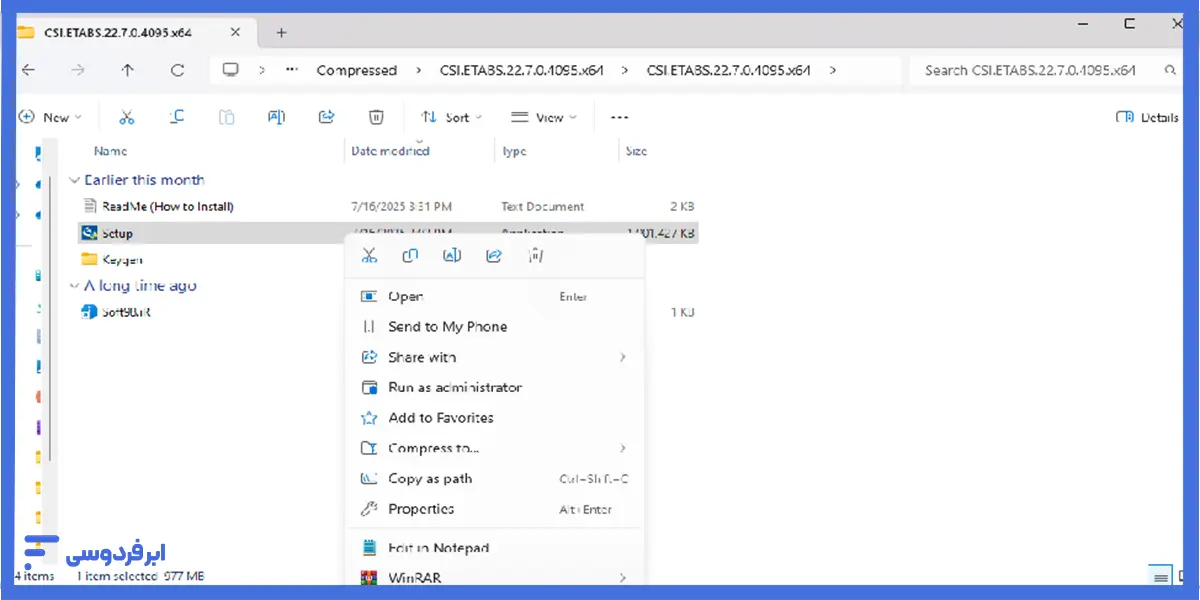
Task: Click the Delete trash icon in the toolbar
Action: tap(376, 117)
